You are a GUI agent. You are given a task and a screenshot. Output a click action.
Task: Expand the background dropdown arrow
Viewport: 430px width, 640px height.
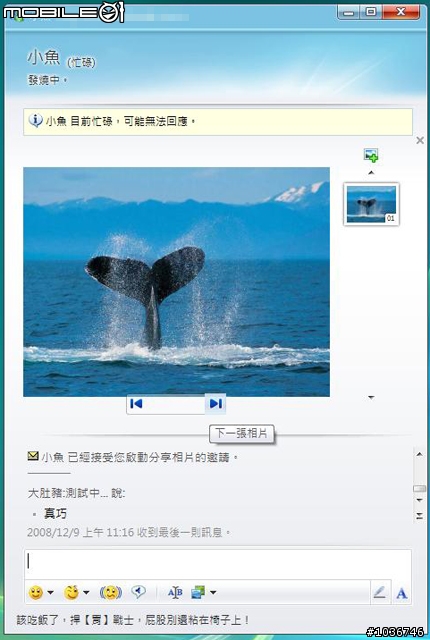click(213, 592)
